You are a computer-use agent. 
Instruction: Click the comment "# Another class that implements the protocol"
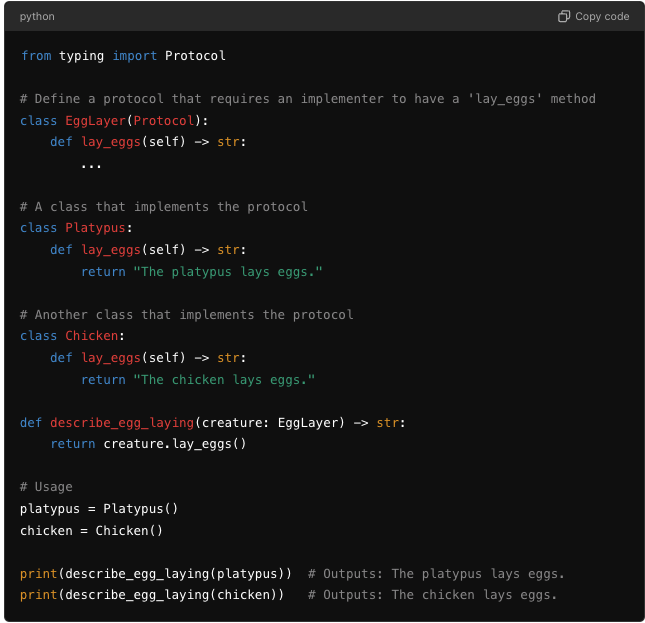187,315
